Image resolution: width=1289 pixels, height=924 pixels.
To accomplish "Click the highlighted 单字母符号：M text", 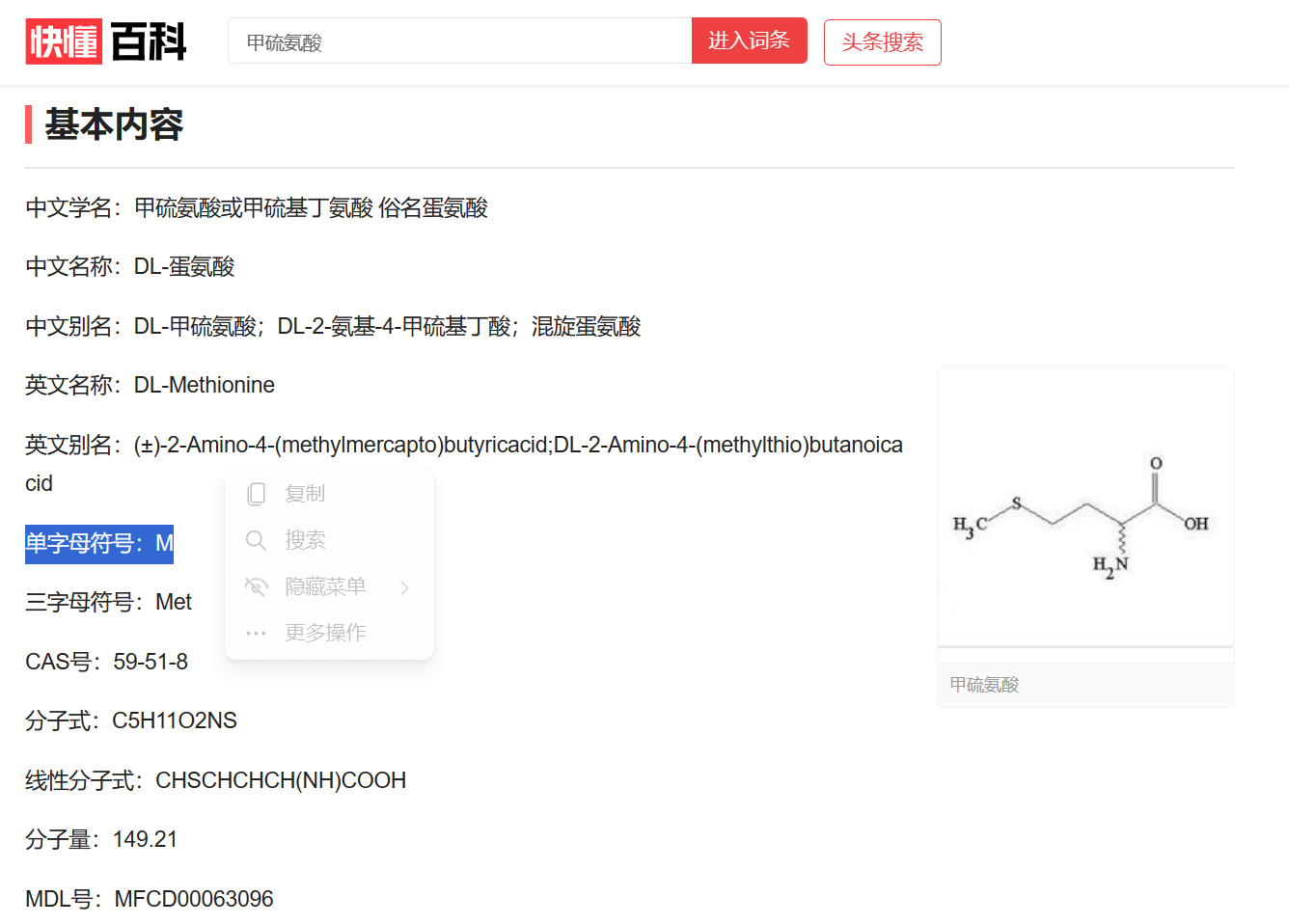I will 99,544.
